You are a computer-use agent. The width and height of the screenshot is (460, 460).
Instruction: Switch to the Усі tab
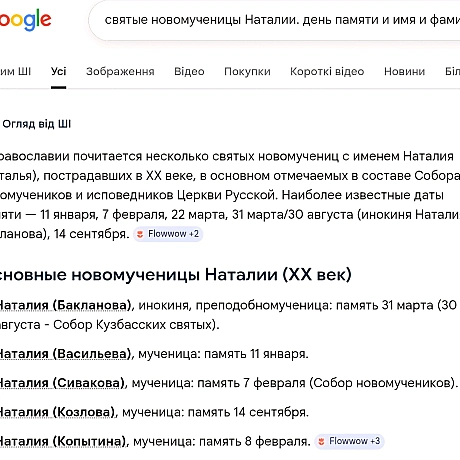click(59, 71)
